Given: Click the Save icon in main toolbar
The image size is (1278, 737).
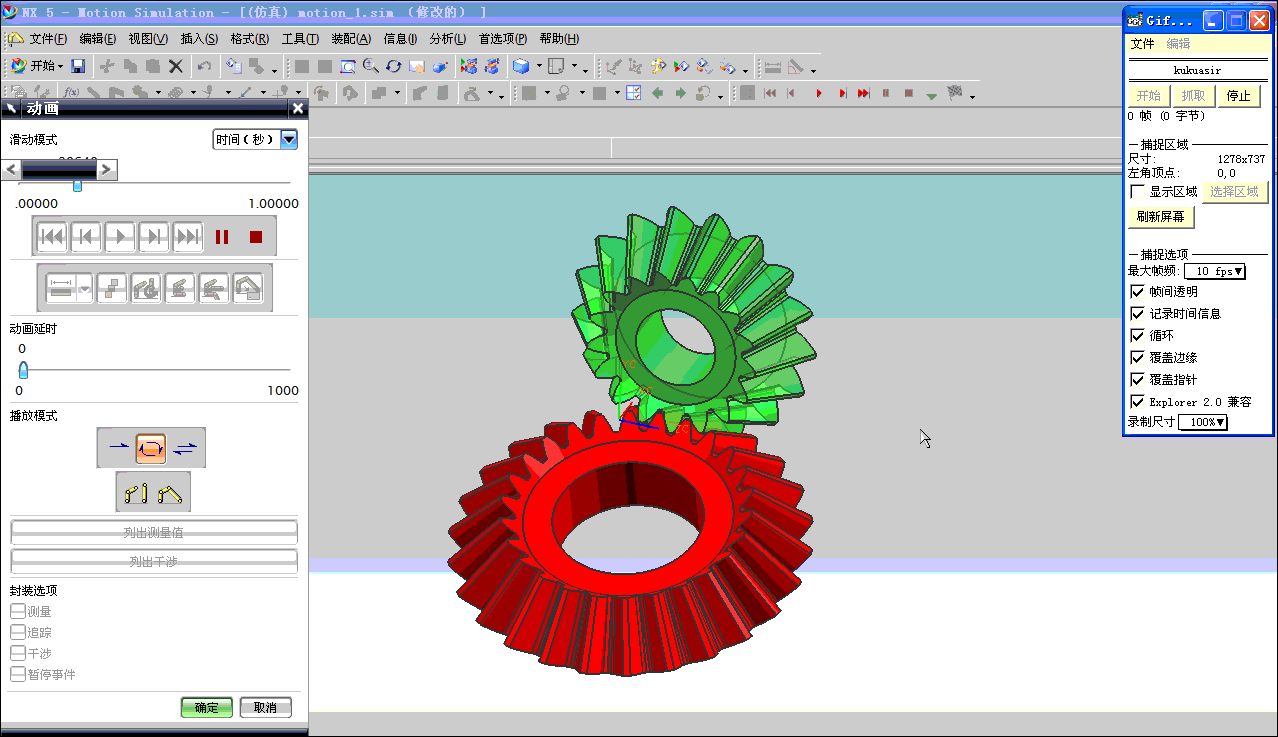Looking at the screenshot, I should 78,66.
